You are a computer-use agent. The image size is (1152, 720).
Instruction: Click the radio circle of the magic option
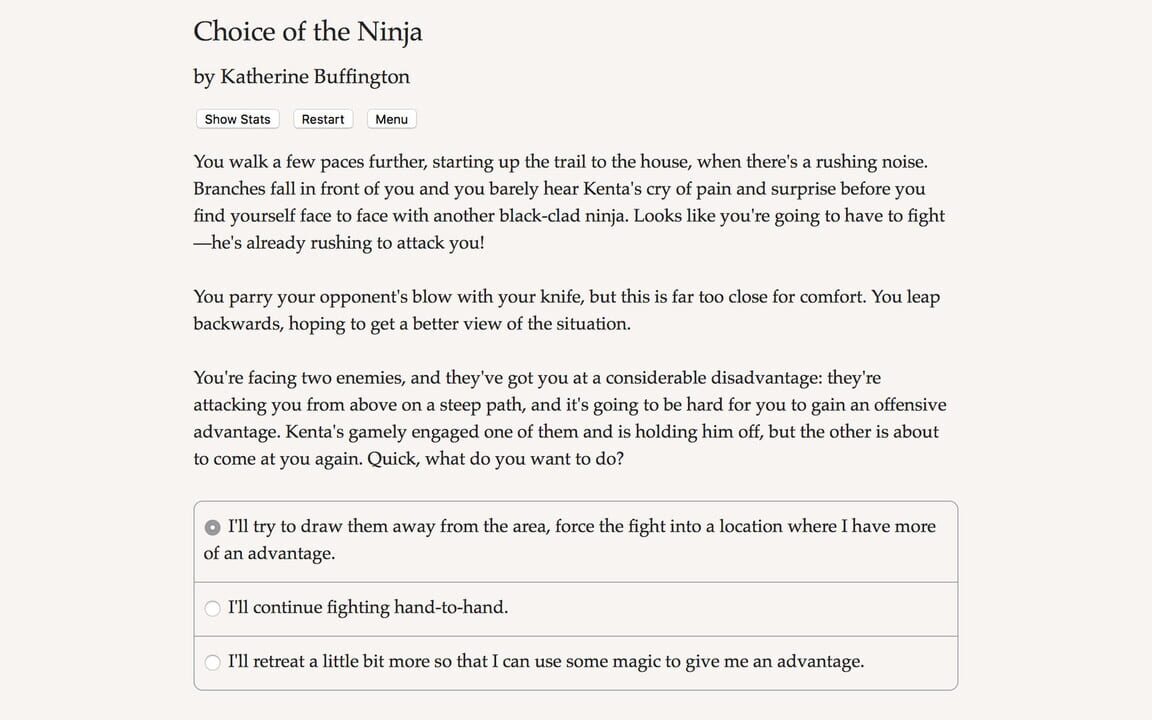tap(212, 662)
